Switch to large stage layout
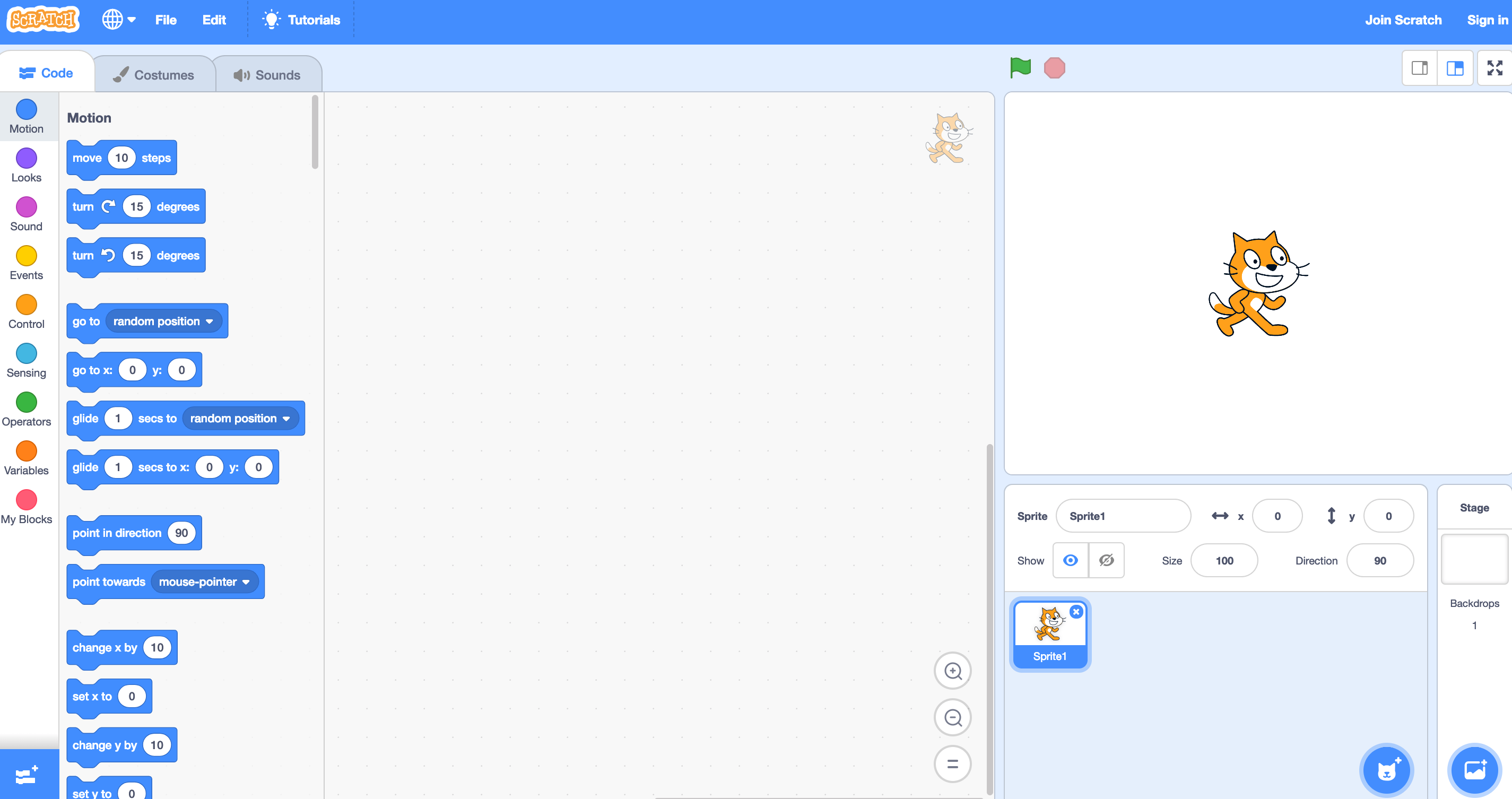Viewport: 1512px width, 799px height. (x=1455, y=68)
